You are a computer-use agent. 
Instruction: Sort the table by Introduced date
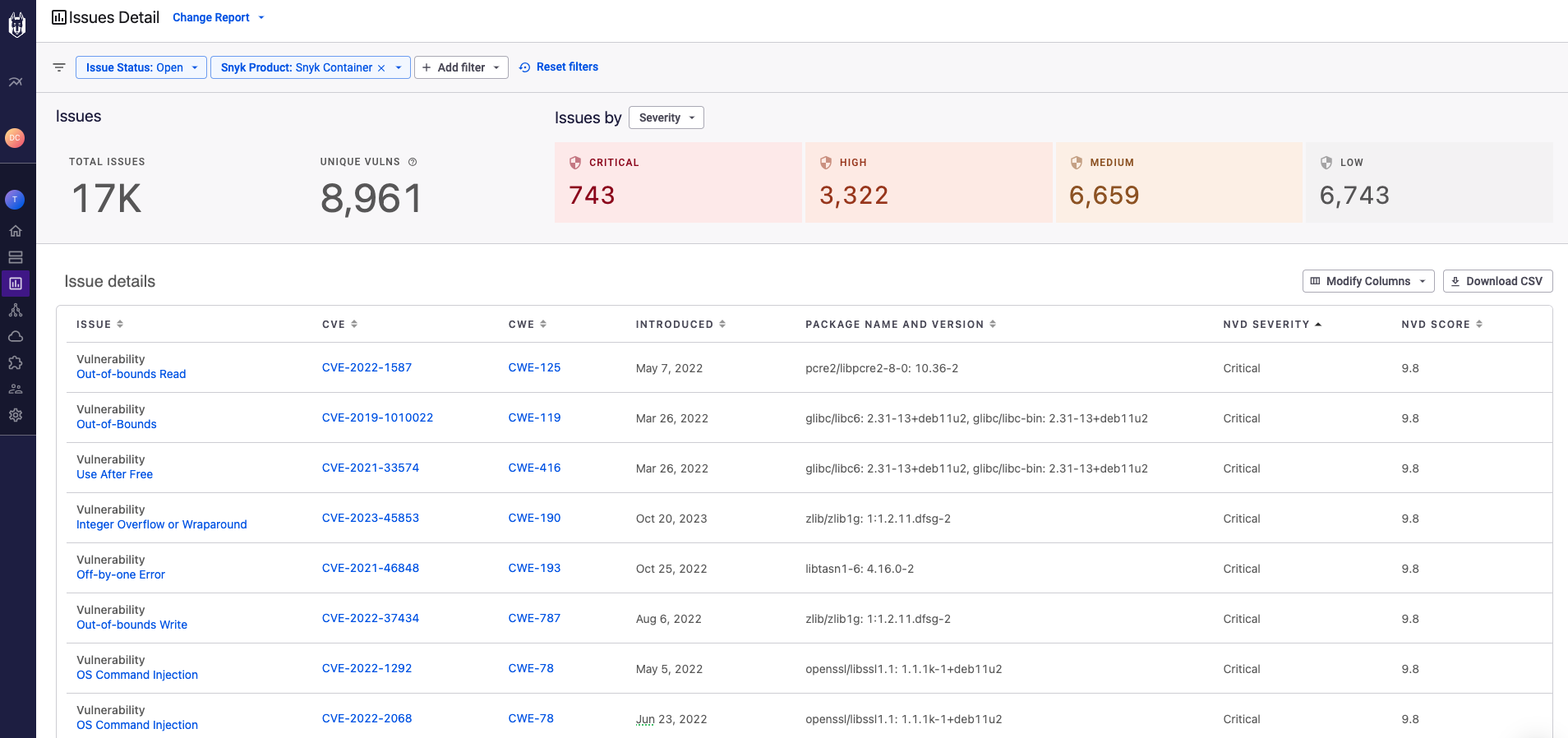point(680,325)
